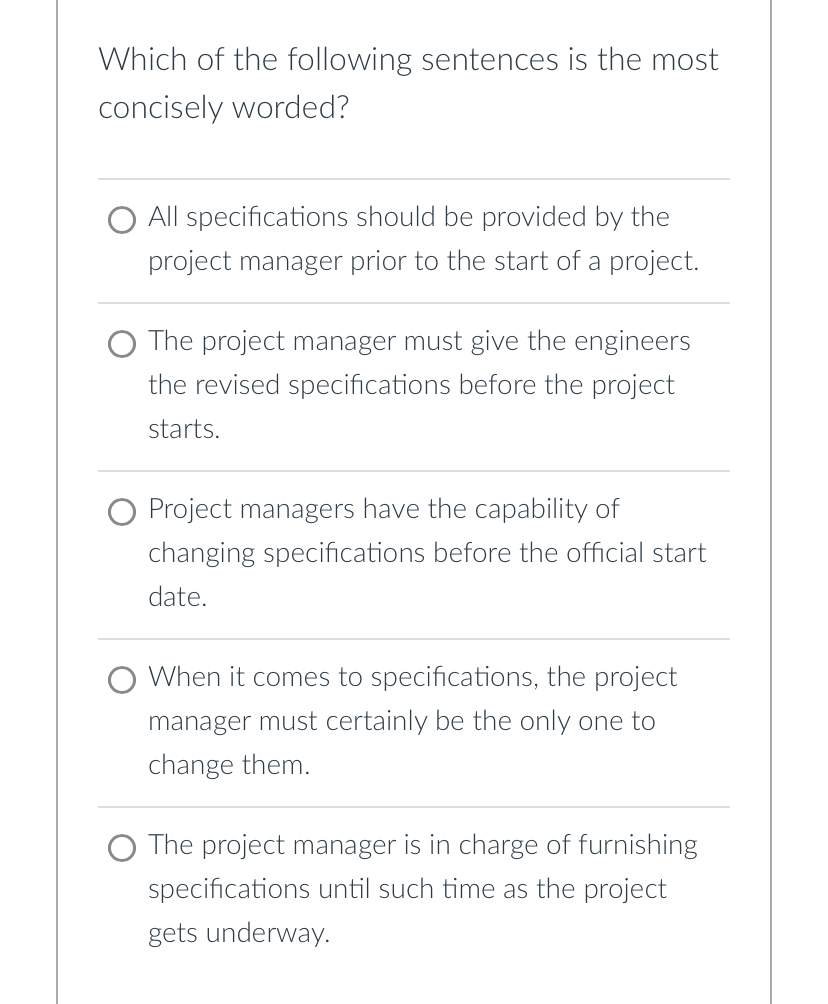Click the line "changing specifications before the official start"
The height and width of the screenshot is (1004, 828).
(x=427, y=553)
